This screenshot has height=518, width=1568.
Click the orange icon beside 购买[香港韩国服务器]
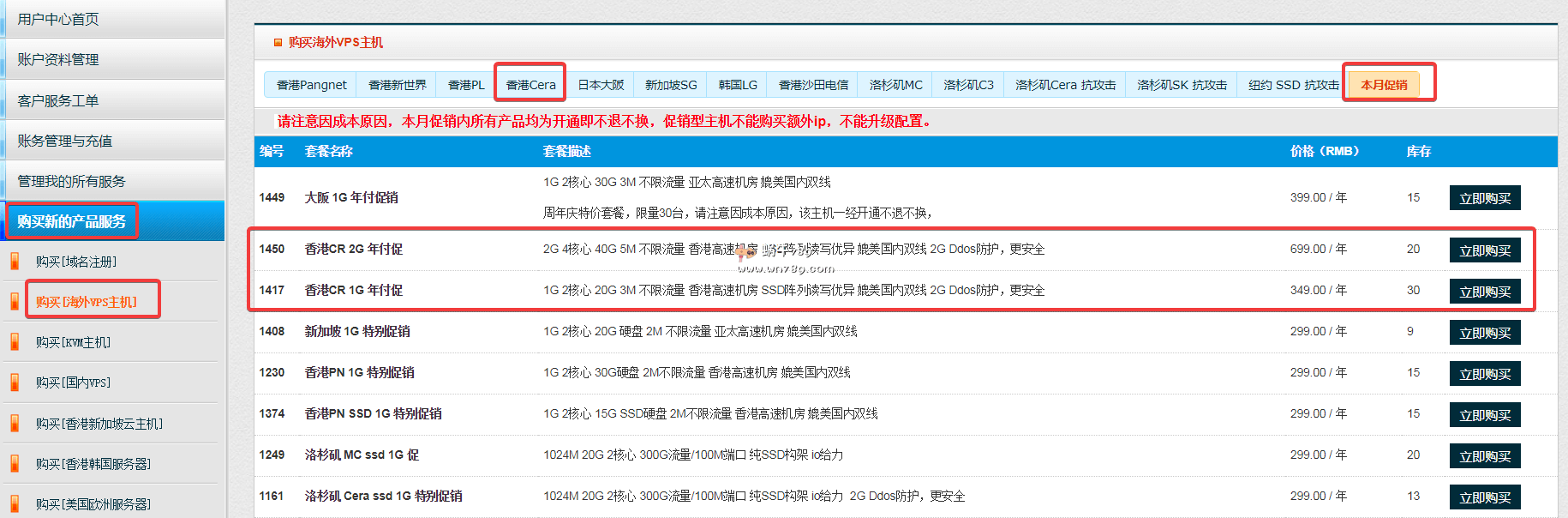coord(15,464)
